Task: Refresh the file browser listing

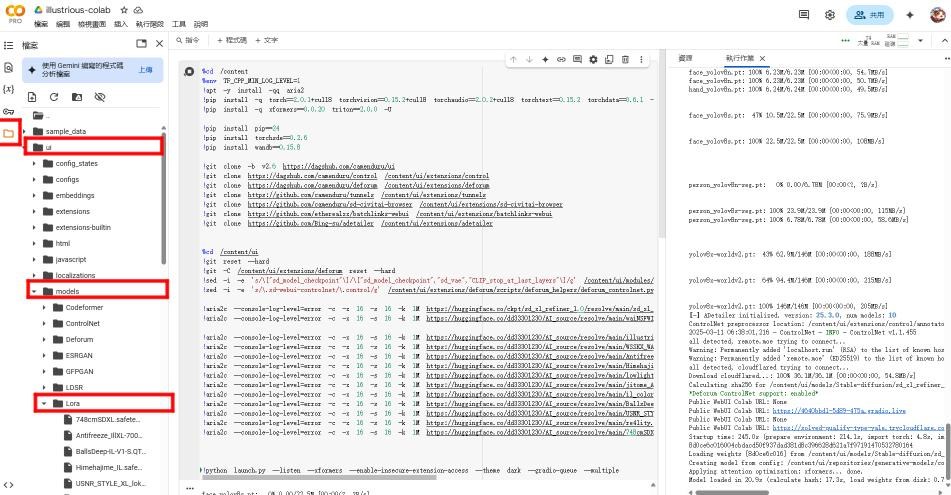Action: [53, 97]
